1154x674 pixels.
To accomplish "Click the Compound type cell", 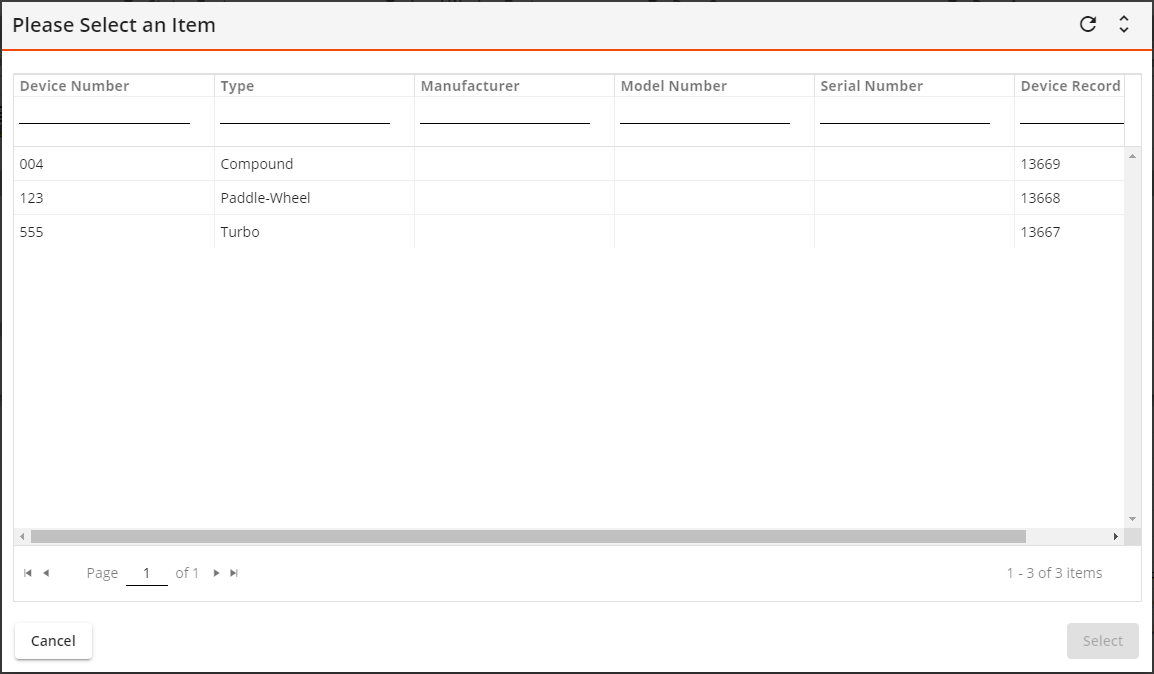I will pyautogui.click(x=314, y=164).
